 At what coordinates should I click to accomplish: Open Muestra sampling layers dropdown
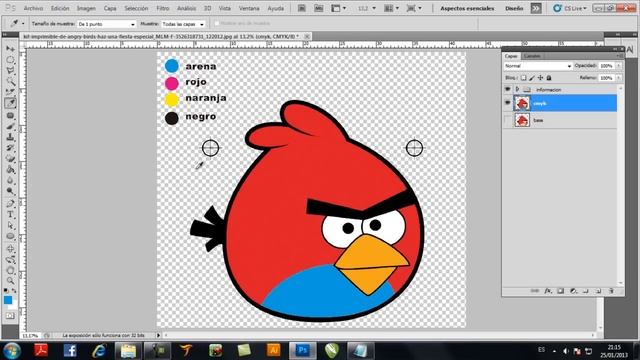[183, 24]
